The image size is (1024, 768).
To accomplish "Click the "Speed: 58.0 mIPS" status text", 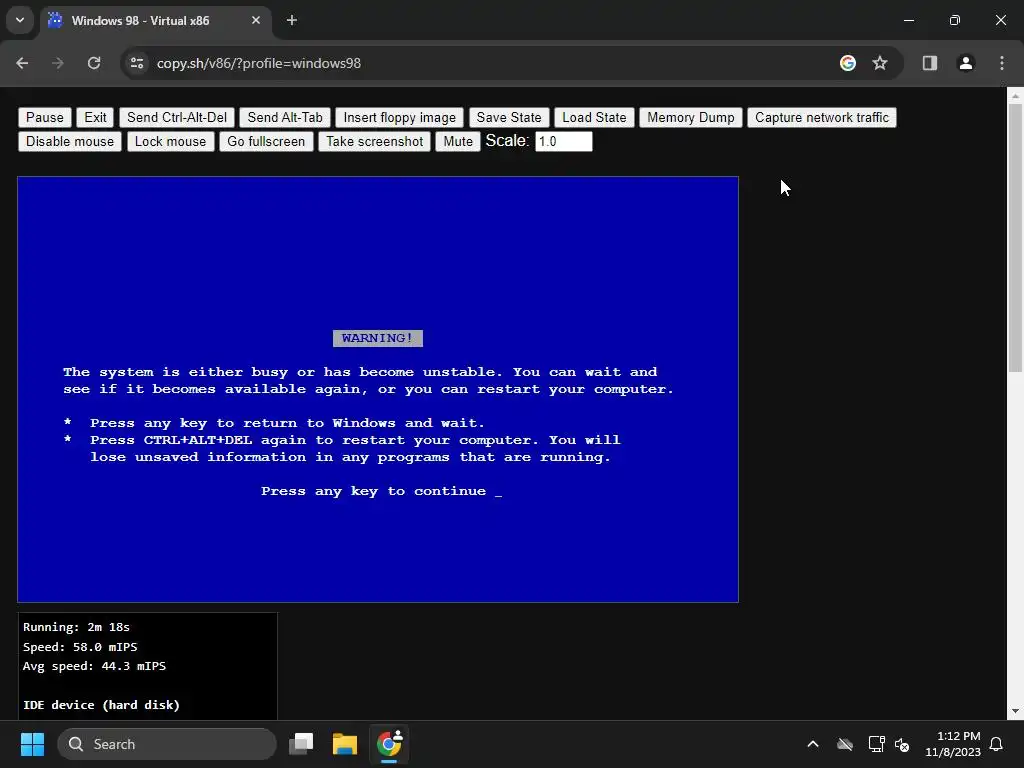I will [80, 647].
